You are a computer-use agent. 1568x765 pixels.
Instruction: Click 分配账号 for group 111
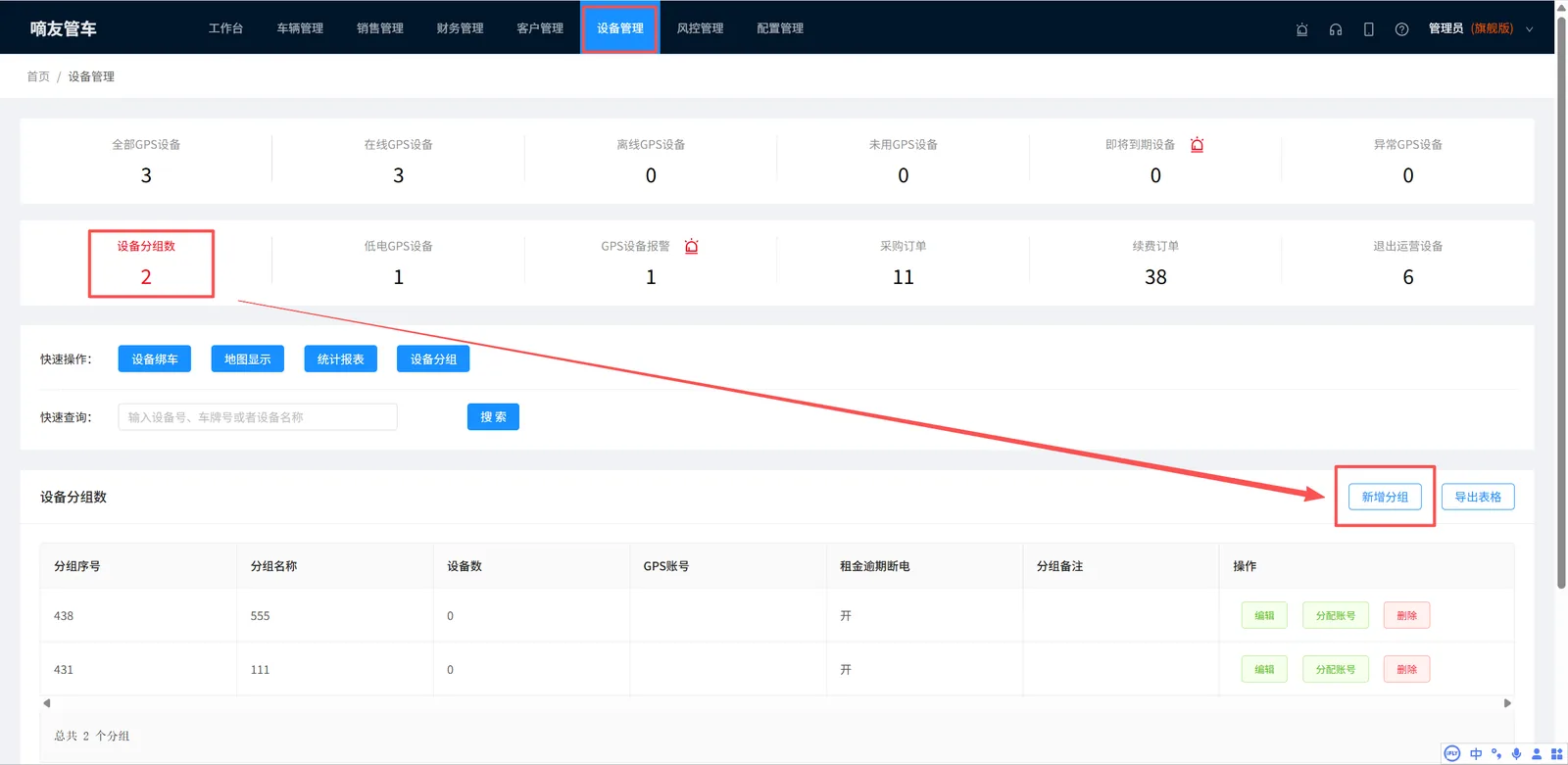coord(1336,669)
